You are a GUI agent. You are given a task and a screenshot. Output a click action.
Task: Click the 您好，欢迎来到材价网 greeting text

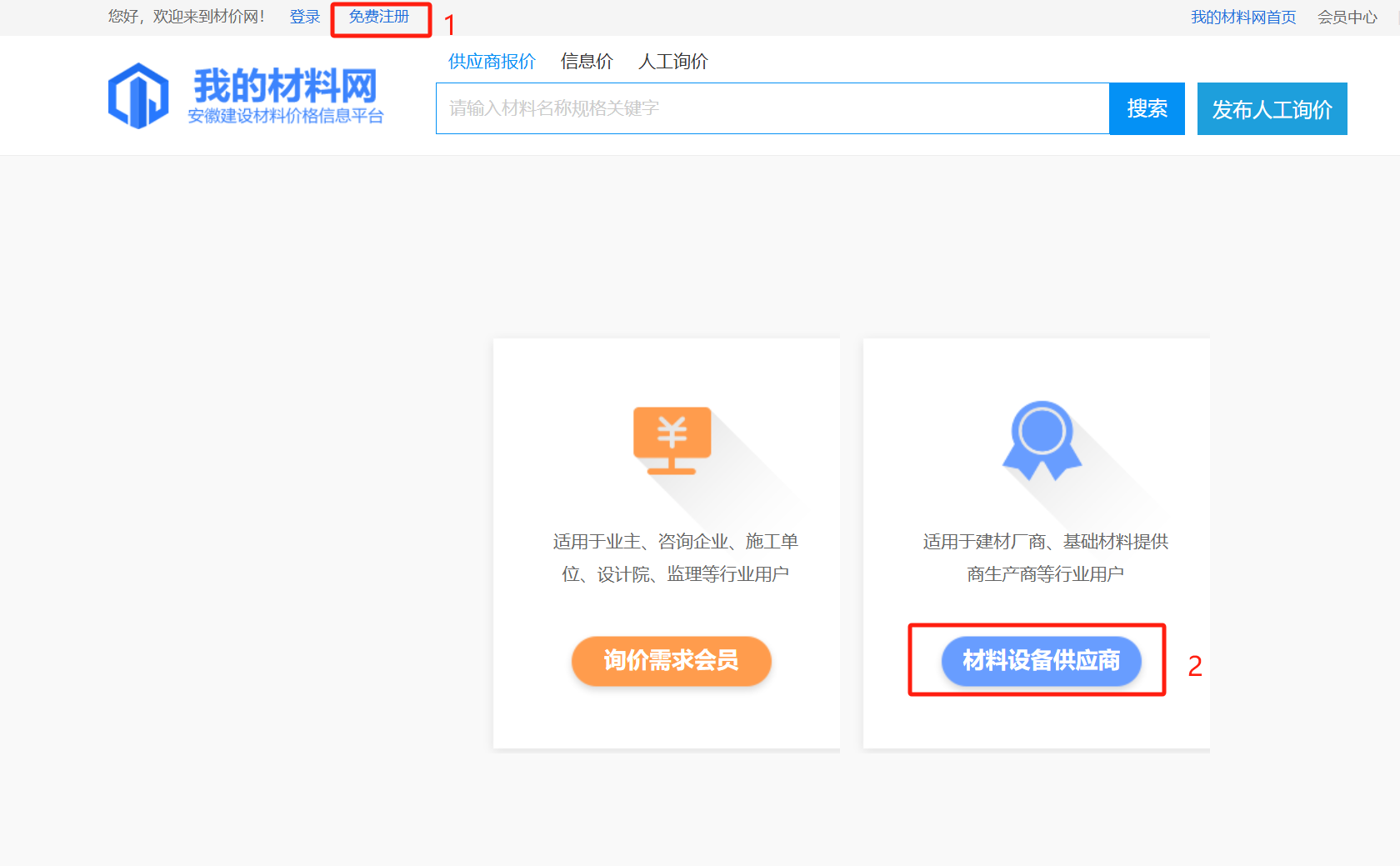click(186, 17)
